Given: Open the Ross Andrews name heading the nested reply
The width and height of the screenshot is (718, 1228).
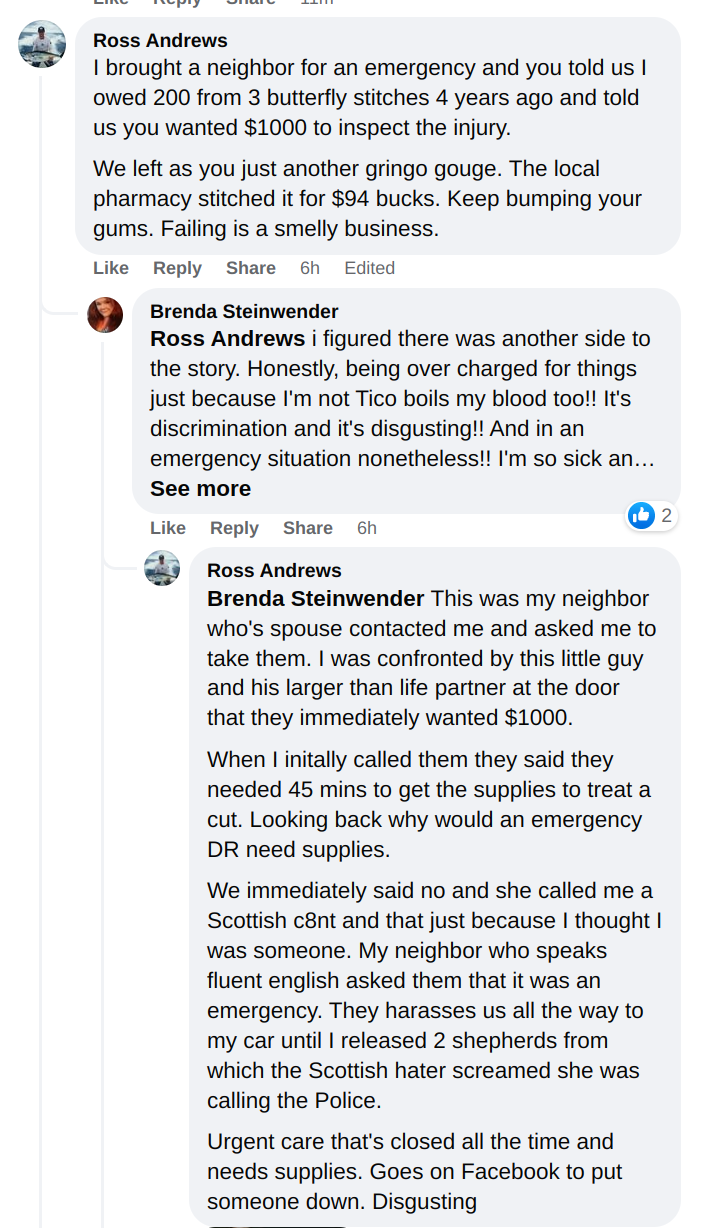Looking at the screenshot, I should (274, 570).
